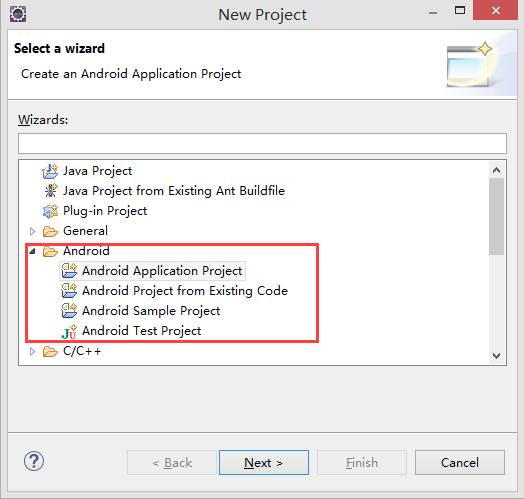Click the Ant Buildfile project icon
The height and width of the screenshot is (499, 524).
(x=51, y=191)
